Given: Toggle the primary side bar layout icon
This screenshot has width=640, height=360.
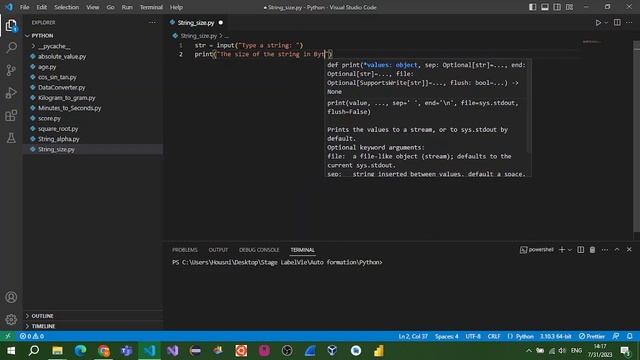Looking at the screenshot, I should coord(533,7).
